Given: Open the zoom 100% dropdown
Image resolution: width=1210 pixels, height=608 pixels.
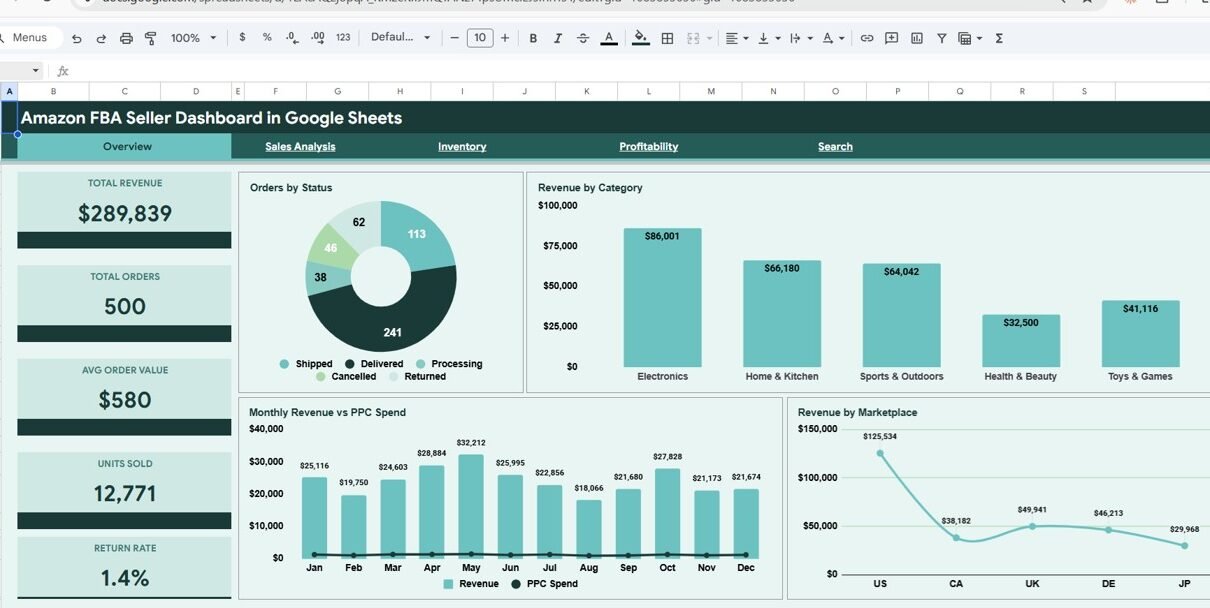Looking at the screenshot, I should [x=193, y=38].
